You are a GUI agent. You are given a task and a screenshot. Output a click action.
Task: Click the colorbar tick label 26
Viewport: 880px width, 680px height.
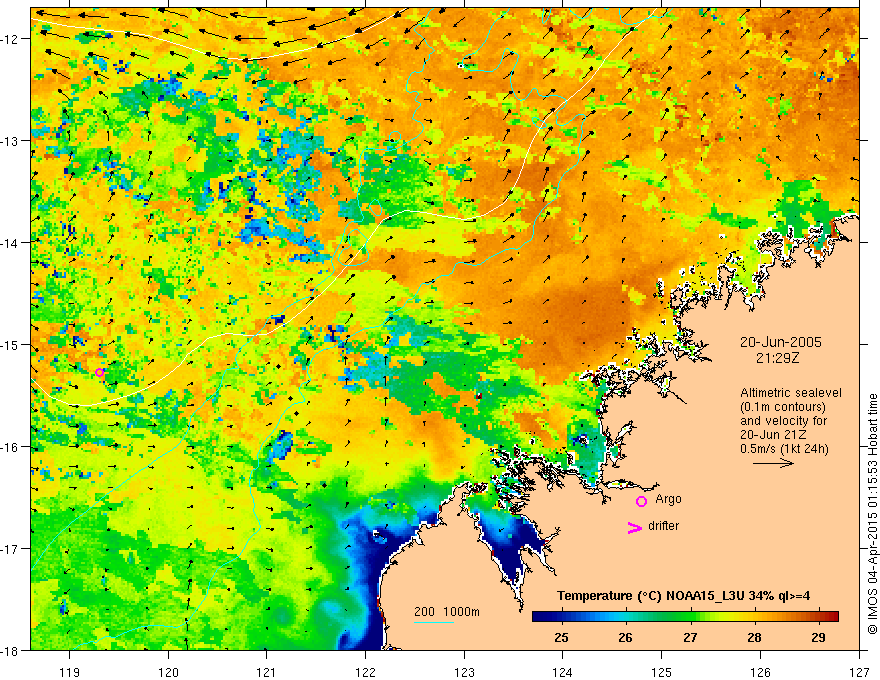[x=625, y=637]
